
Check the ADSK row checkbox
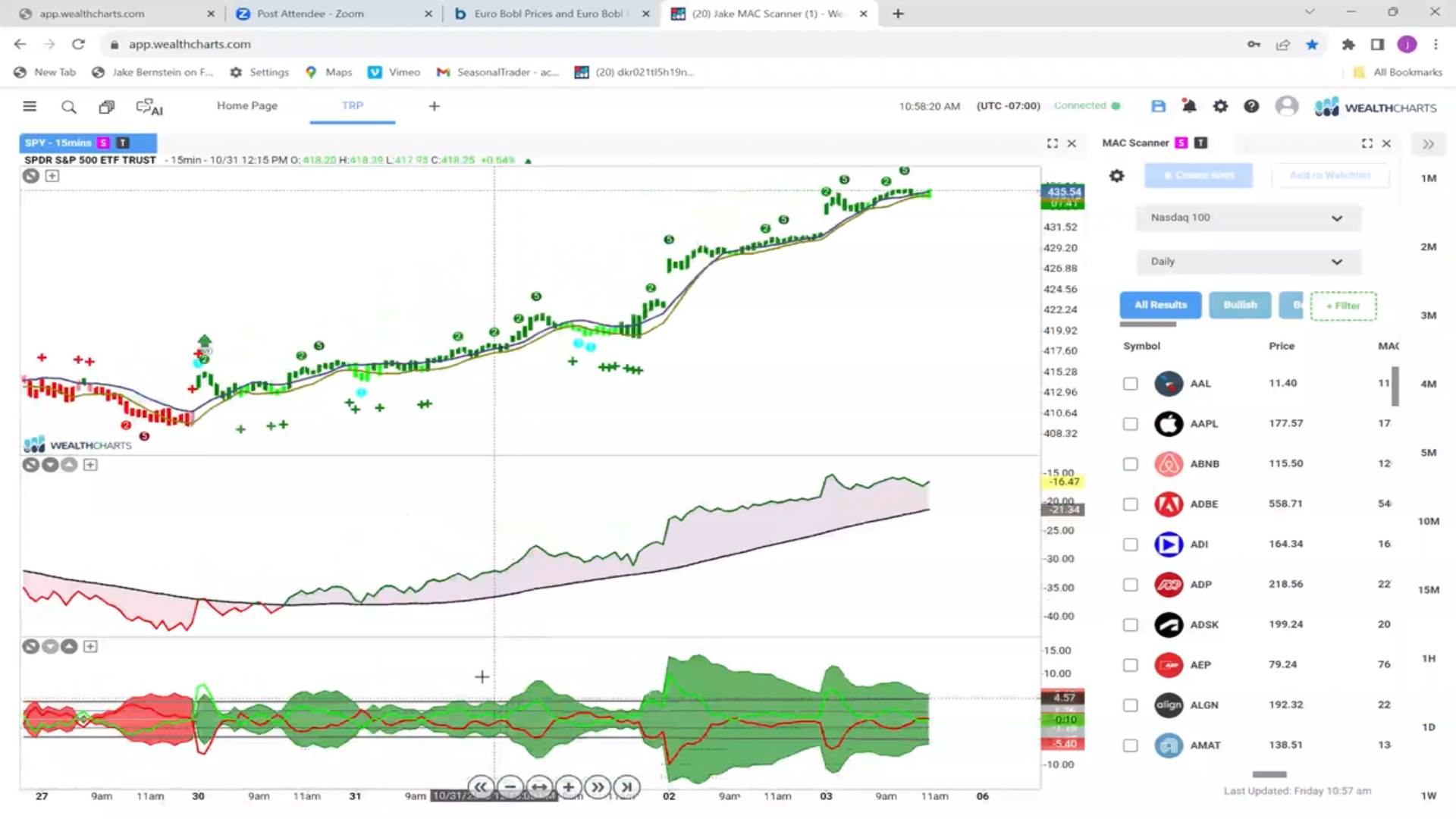tap(1131, 625)
